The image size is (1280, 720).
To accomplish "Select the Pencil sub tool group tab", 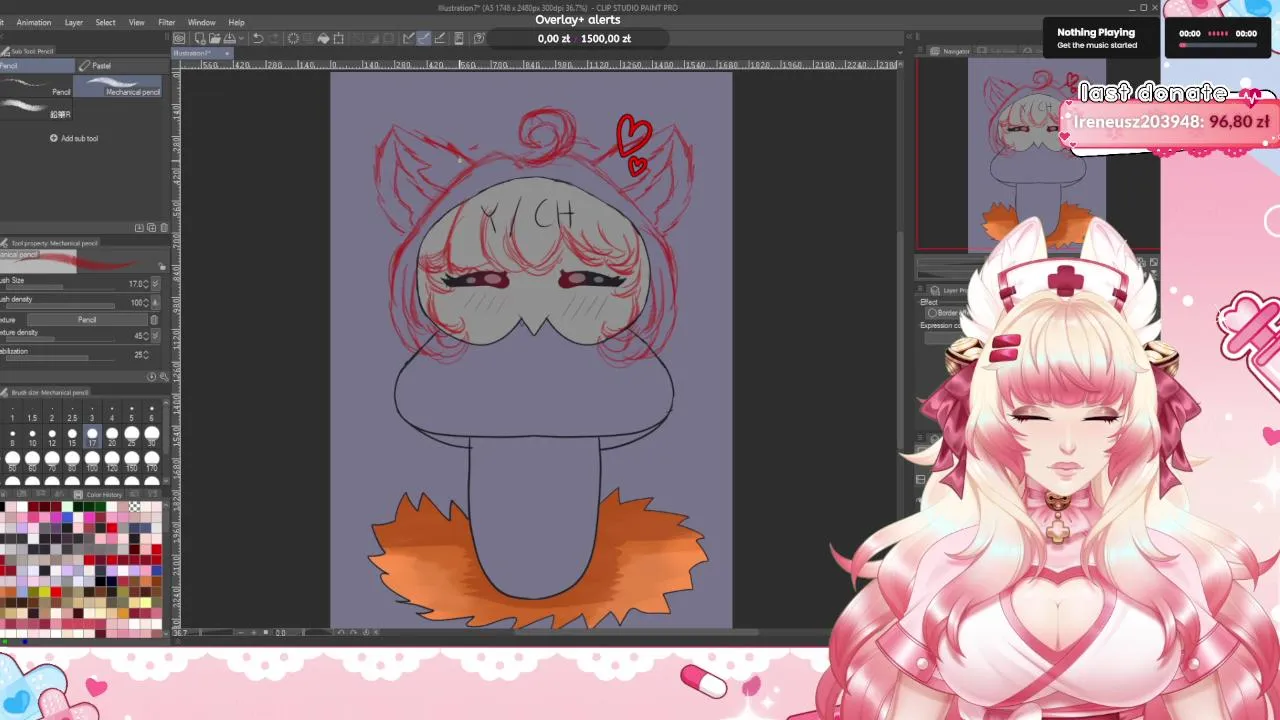I will coord(36,66).
